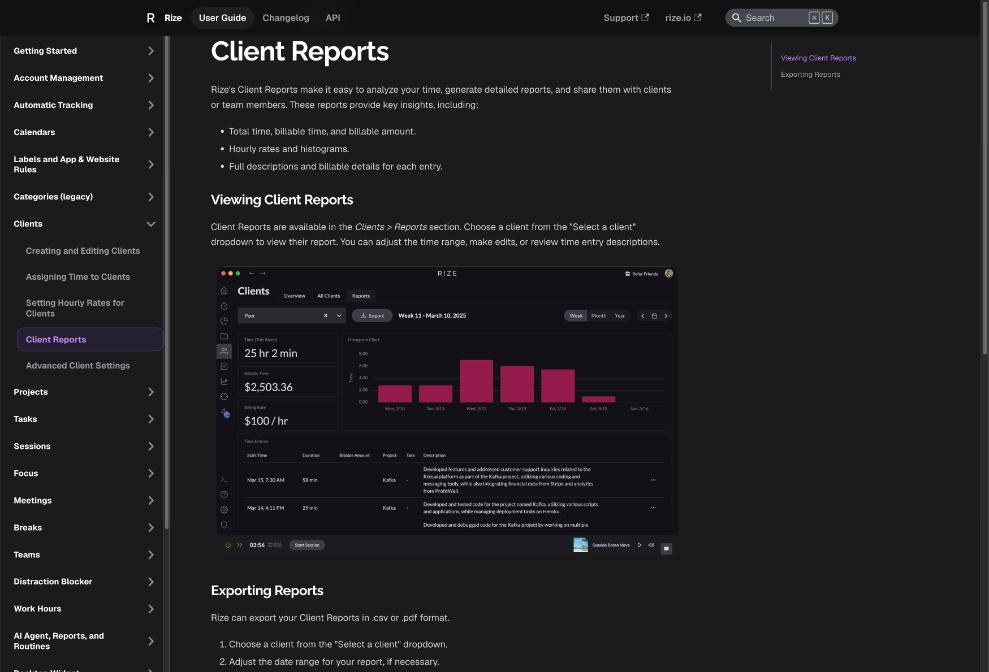The width and height of the screenshot is (989, 672).
Task: Collapse the Clients section
Action: click(x=84, y=224)
